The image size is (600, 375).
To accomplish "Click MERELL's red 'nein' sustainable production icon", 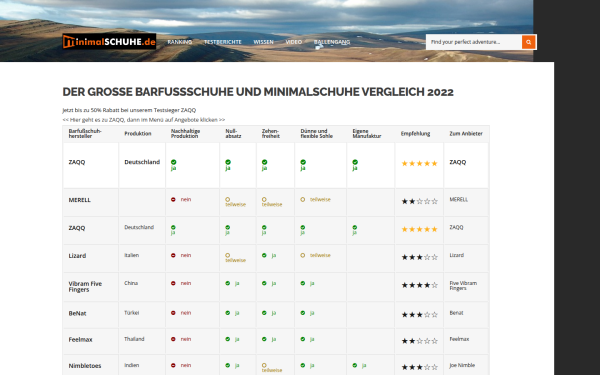I will tap(173, 199).
